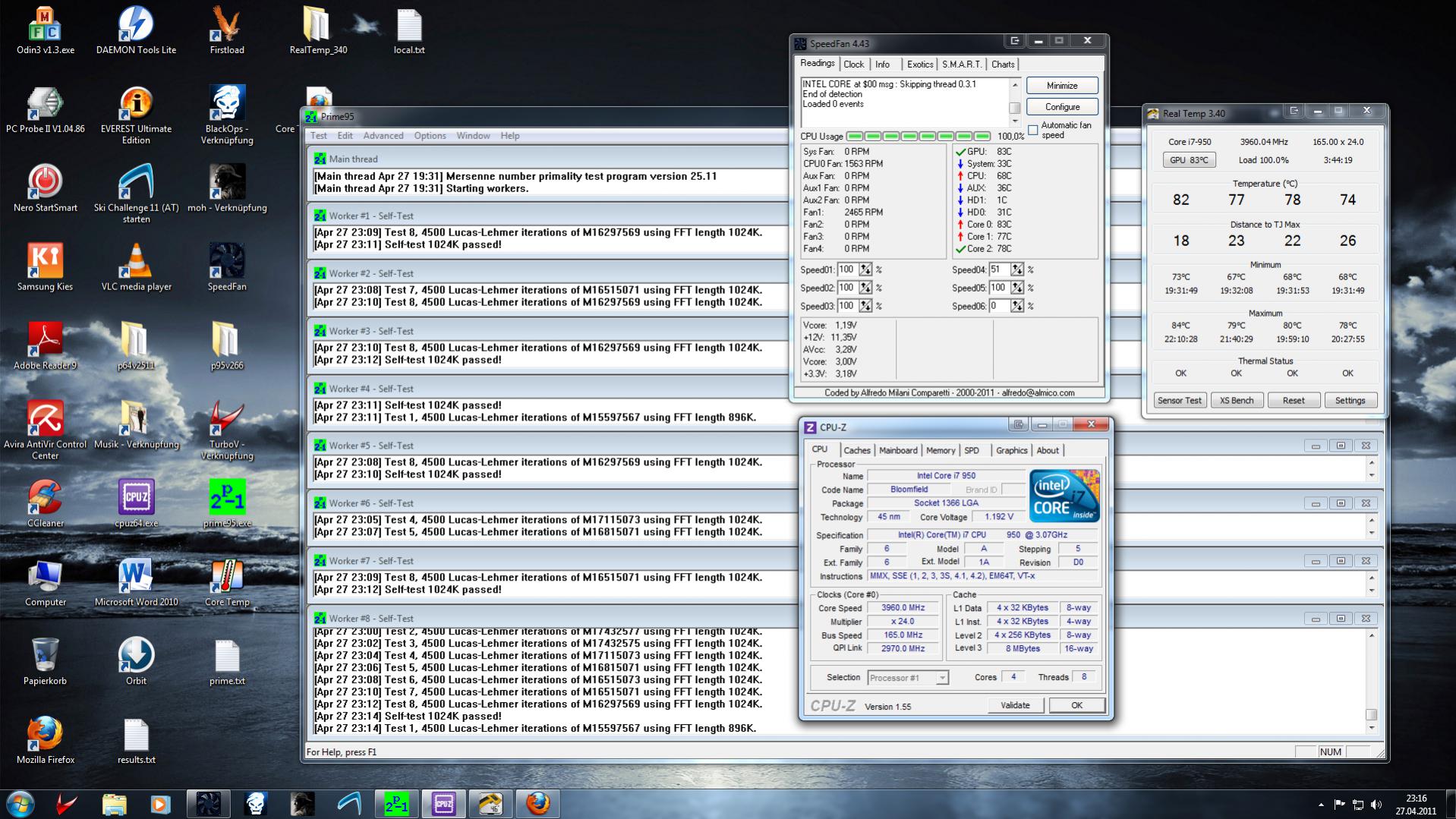Click CPU-Z taskbar button
The image size is (1456, 819).
(443, 804)
